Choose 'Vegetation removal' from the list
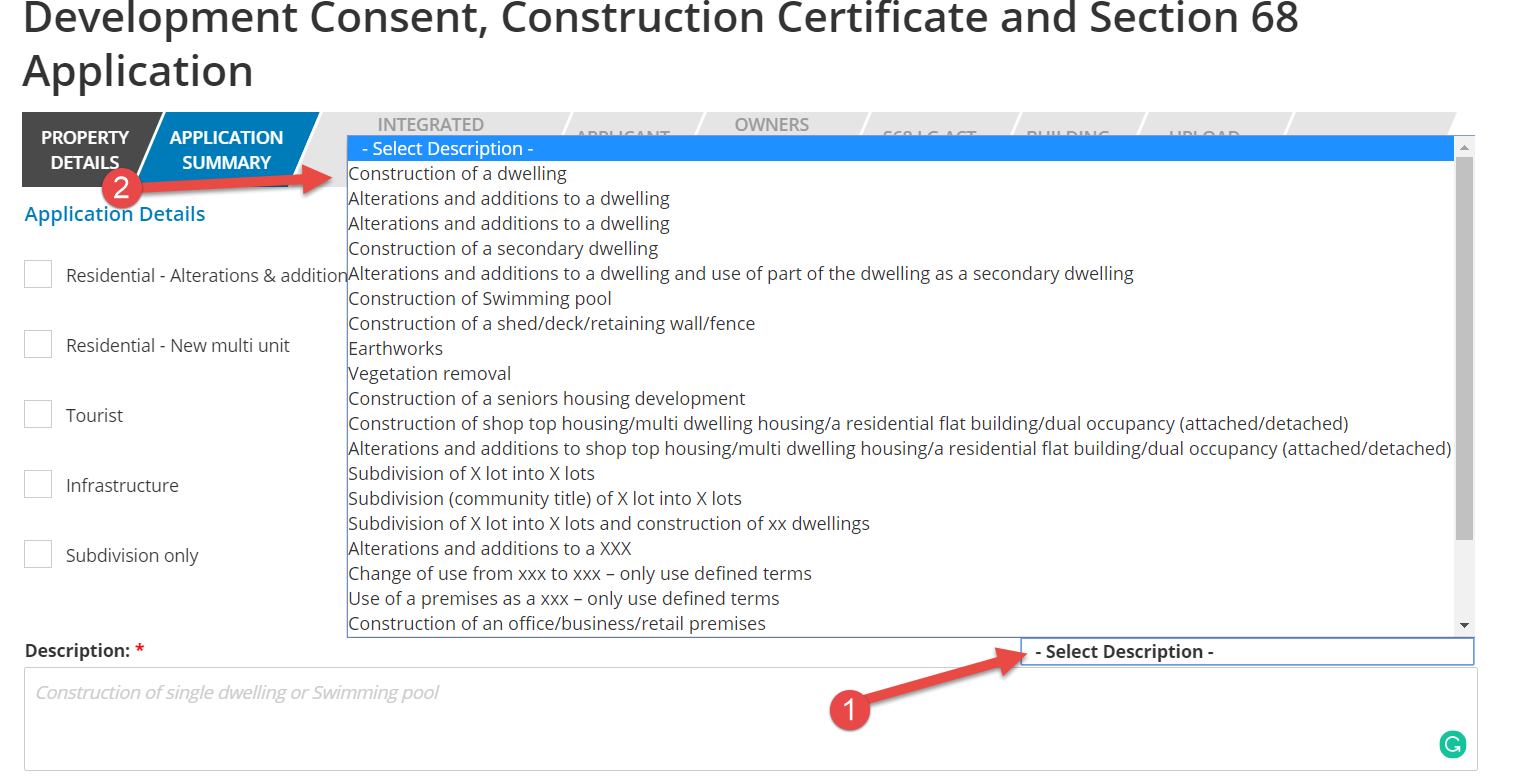Viewport: 1521px width, 779px height. 901,374
